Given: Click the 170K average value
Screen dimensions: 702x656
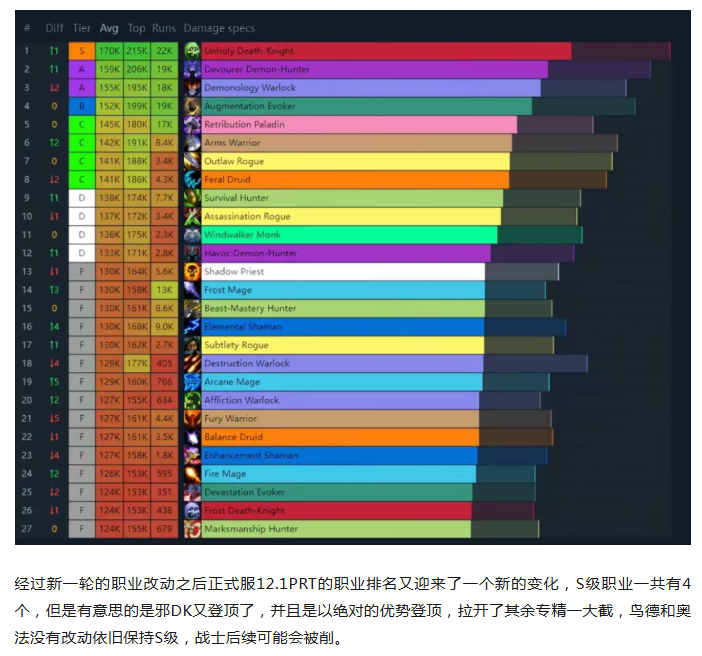Looking at the screenshot, I should coord(109,51).
